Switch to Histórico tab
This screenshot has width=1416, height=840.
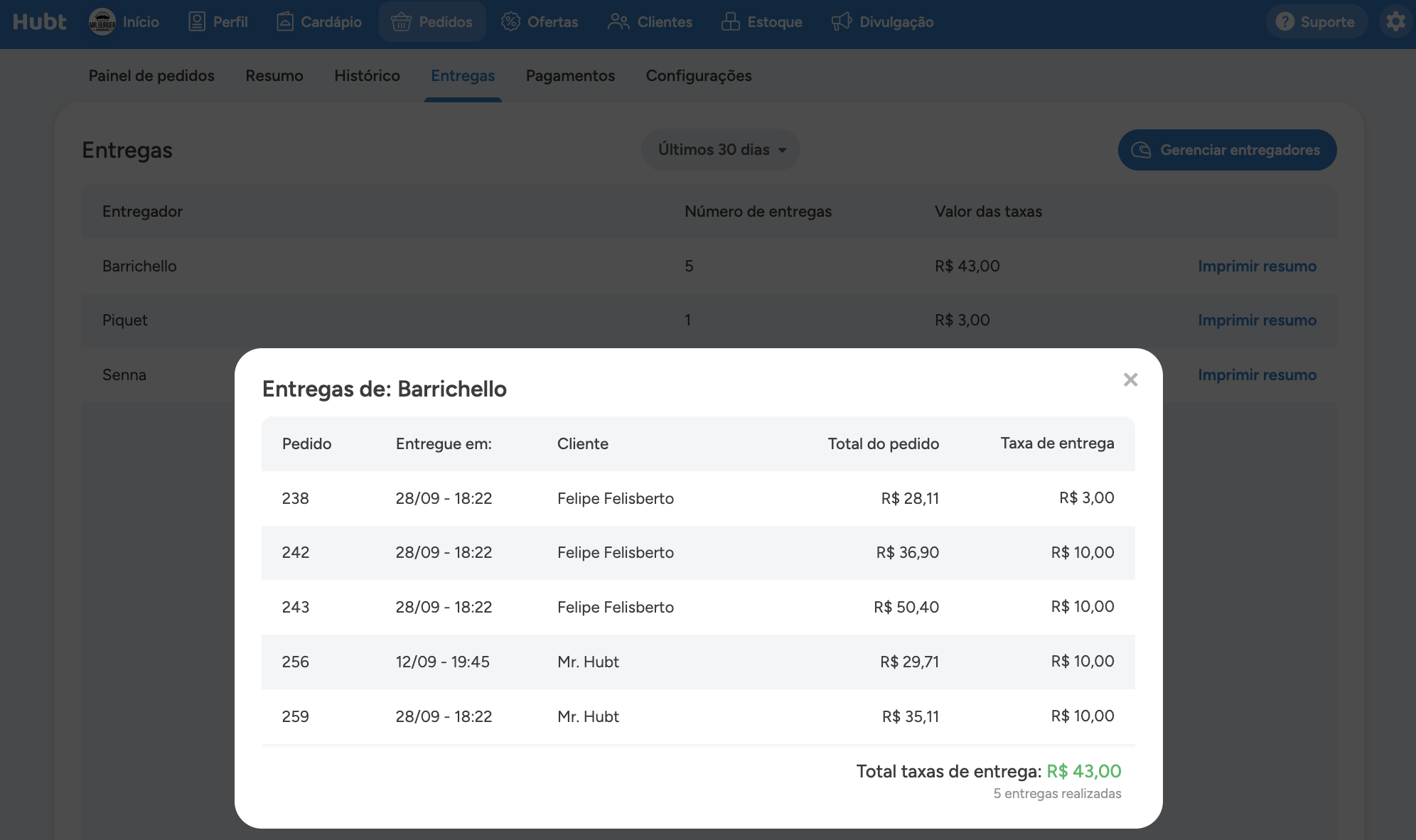coord(367,75)
